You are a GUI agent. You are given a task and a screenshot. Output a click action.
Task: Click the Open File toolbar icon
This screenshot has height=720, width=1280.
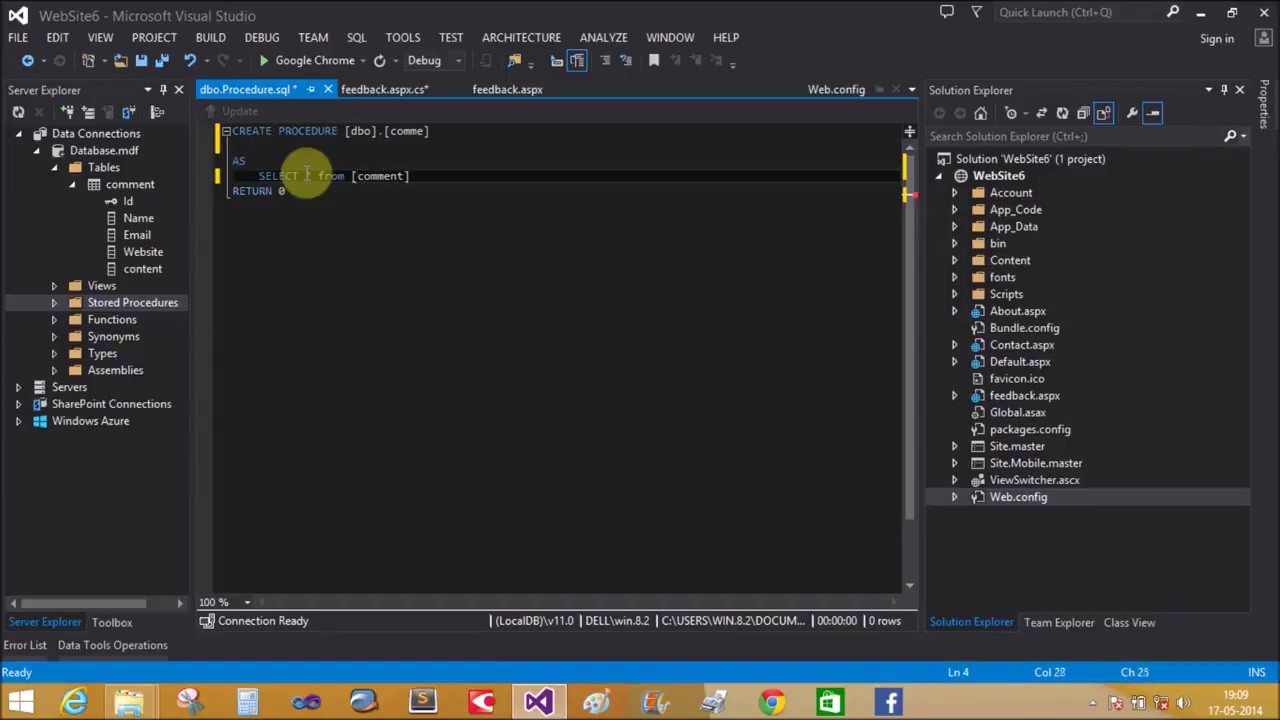tap(121, 61)
